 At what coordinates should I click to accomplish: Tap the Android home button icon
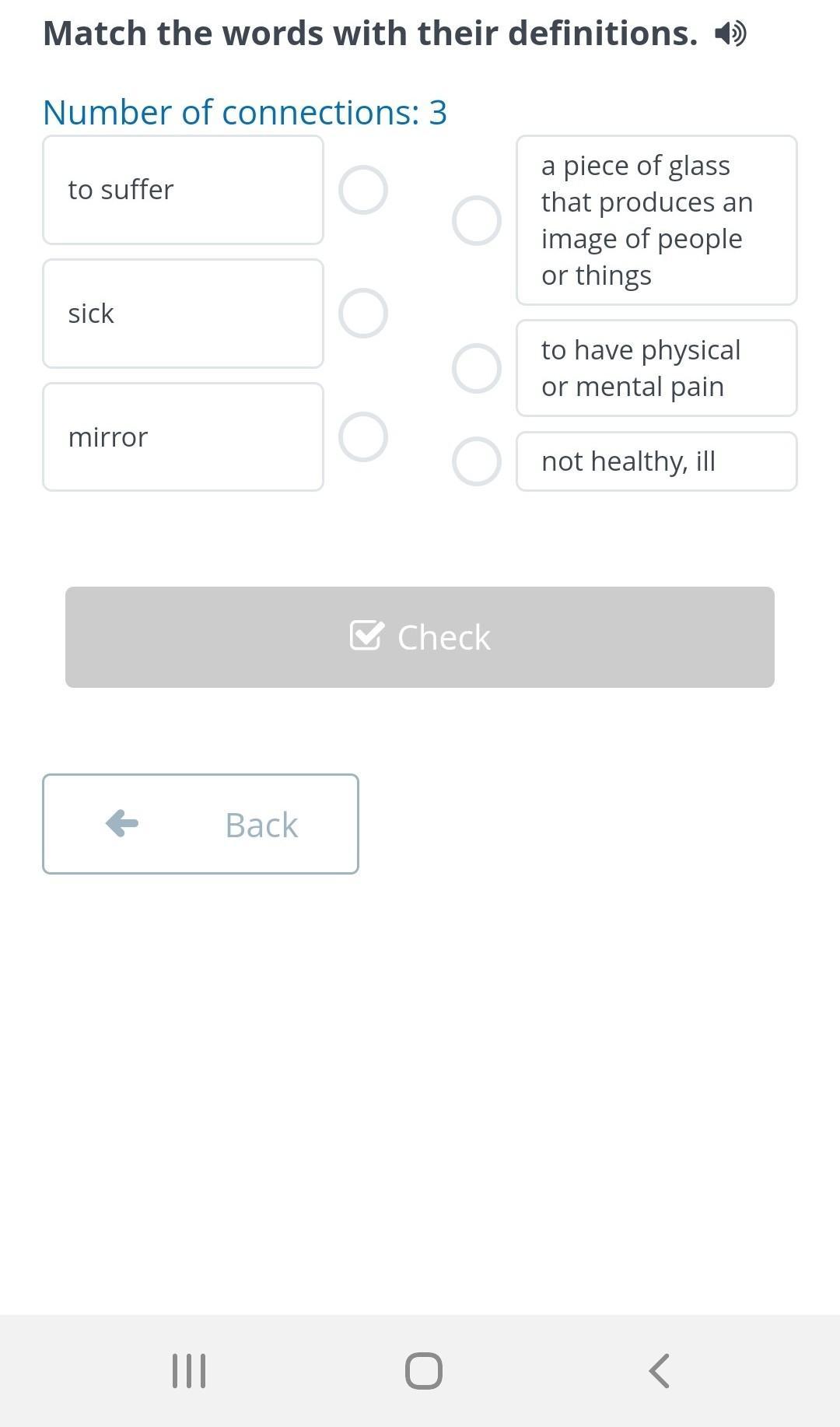pos(424,1371)
